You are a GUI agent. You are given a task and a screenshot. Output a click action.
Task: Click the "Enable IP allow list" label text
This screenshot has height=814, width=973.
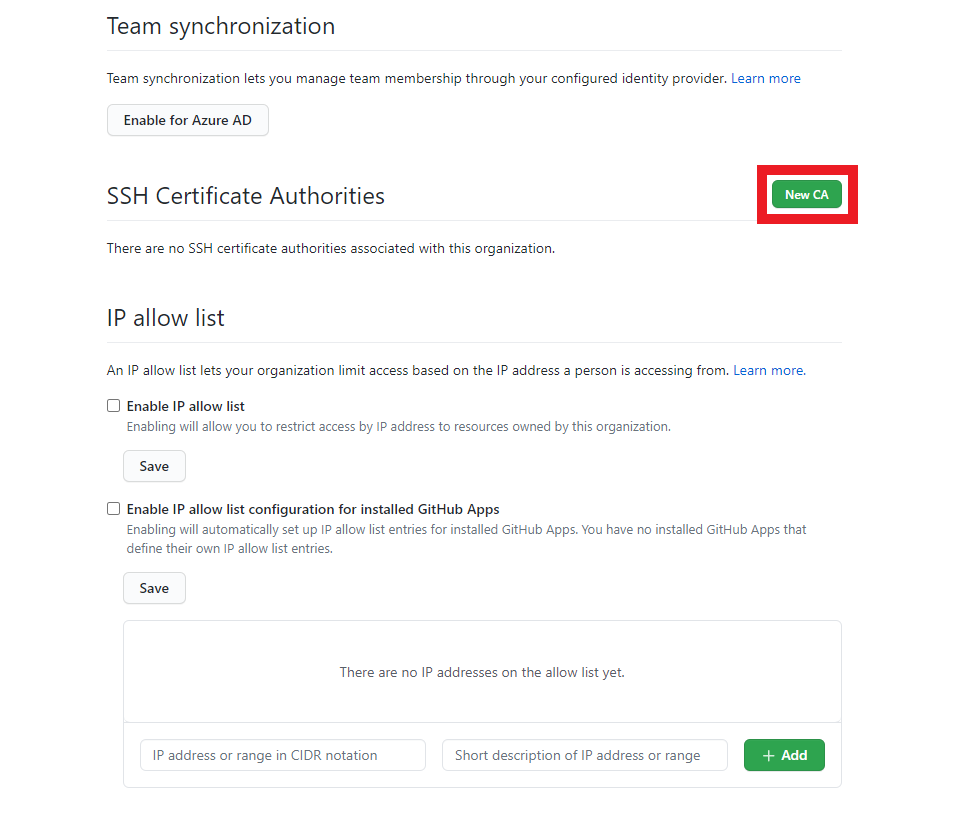tap(186, 406)
